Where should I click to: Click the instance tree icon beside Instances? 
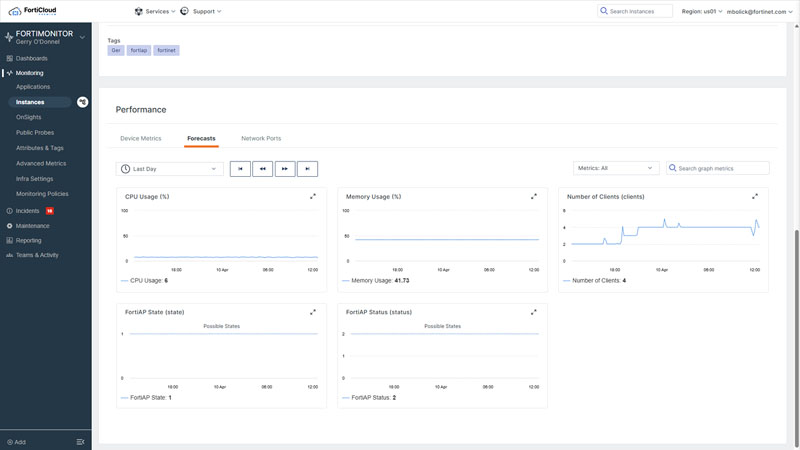(x=83, y=102)
